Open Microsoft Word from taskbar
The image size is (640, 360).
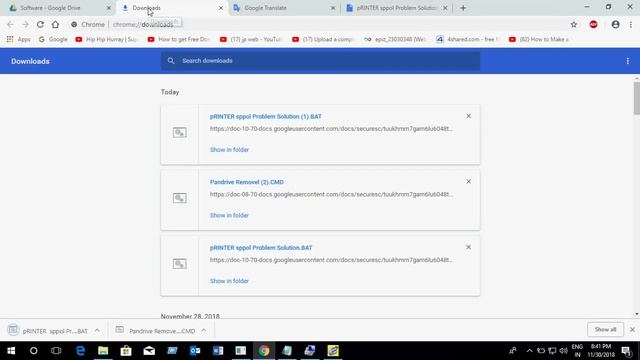click(x=218, y=351)
